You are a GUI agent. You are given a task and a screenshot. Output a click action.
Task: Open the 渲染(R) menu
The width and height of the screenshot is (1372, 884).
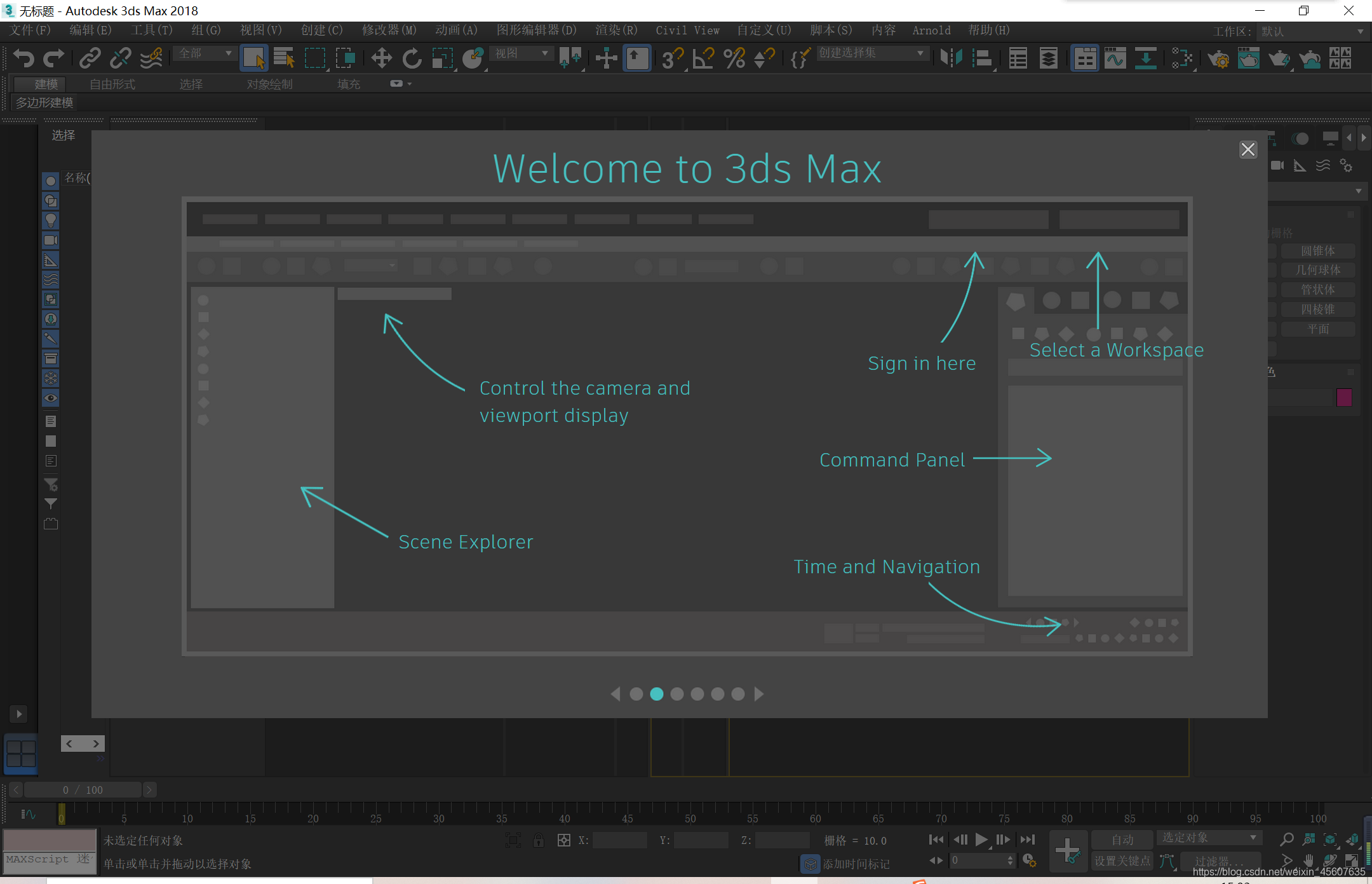(x=616, y=31)
